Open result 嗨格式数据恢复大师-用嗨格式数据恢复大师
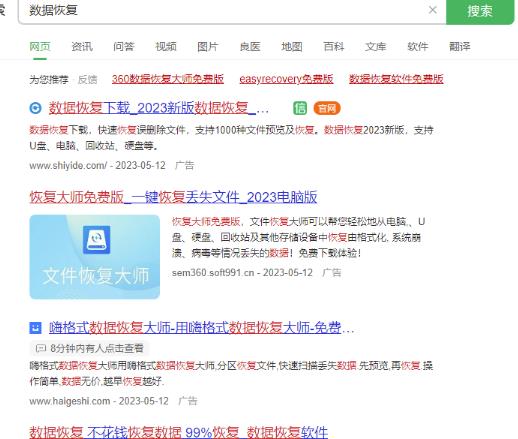Screen dimensions: 518x439 point(201,328)
